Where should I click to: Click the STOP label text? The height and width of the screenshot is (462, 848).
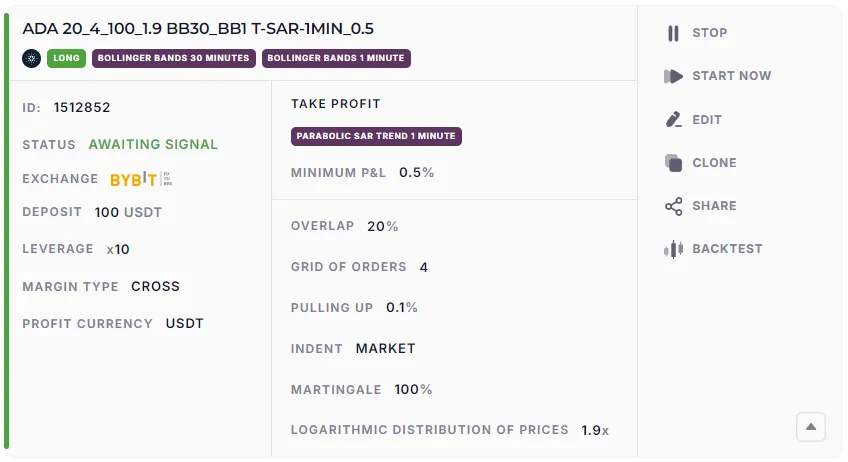710,33
